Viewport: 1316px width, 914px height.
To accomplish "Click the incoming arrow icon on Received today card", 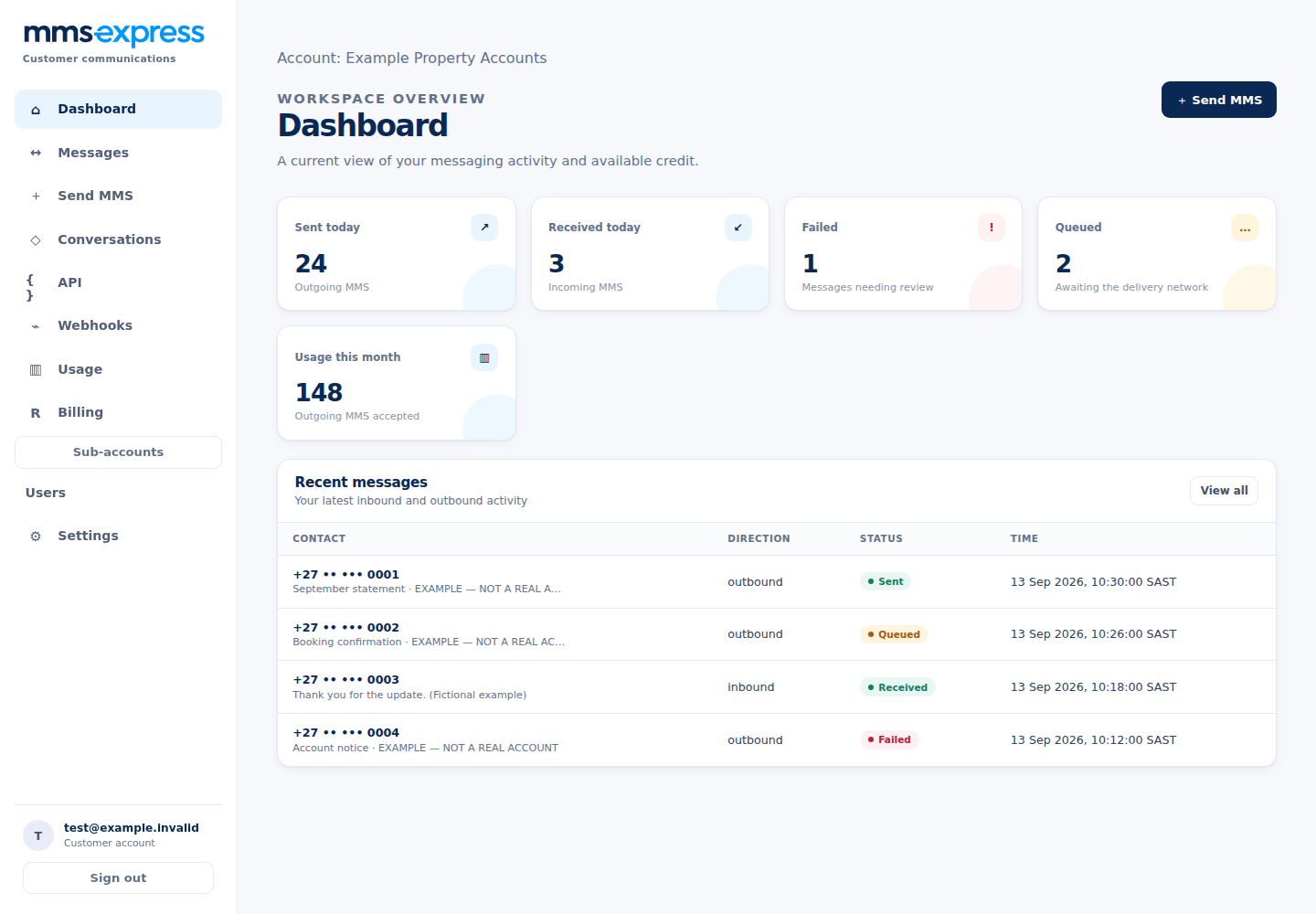I will pyautogui.click(x=738, y=228).
